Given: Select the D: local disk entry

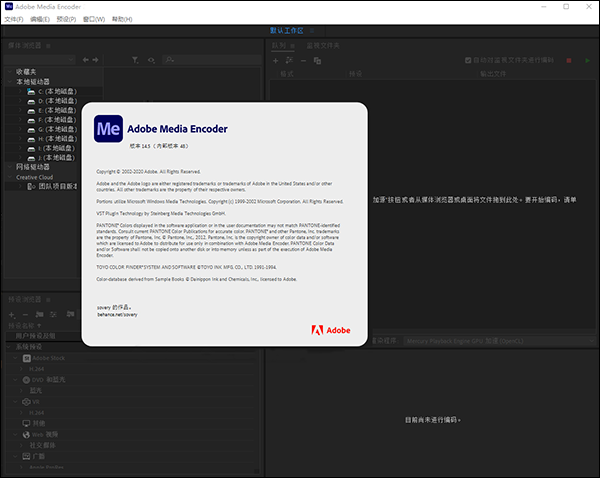Looking at the screenshot, I should 55,101.
